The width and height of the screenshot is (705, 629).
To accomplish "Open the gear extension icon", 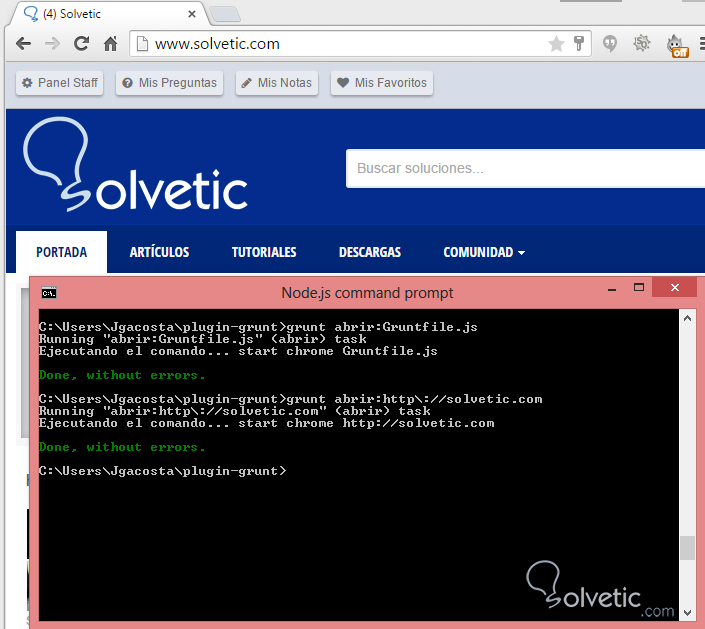I will click(x=642, y=44).
